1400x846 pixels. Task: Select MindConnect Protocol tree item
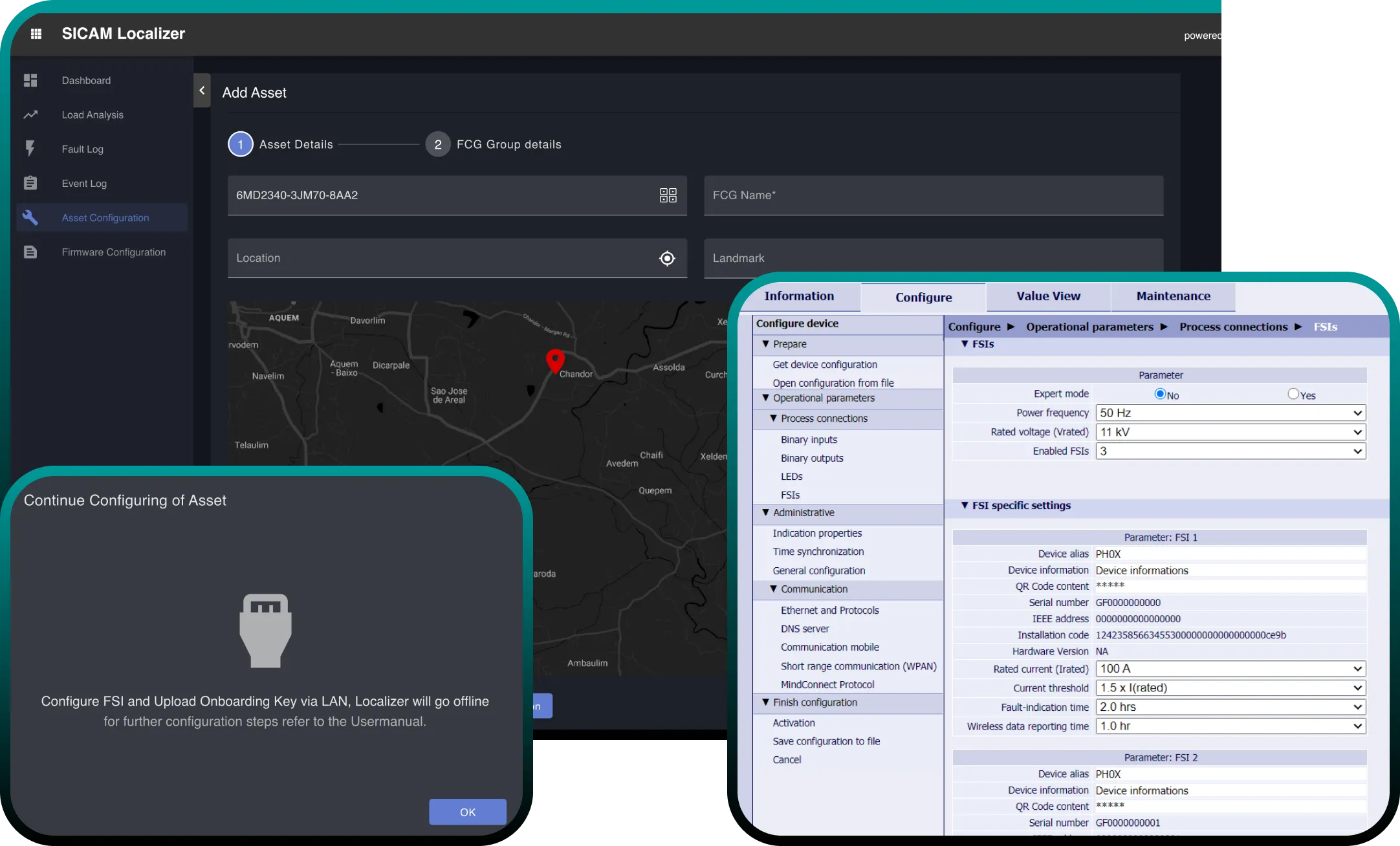[827, 684]
